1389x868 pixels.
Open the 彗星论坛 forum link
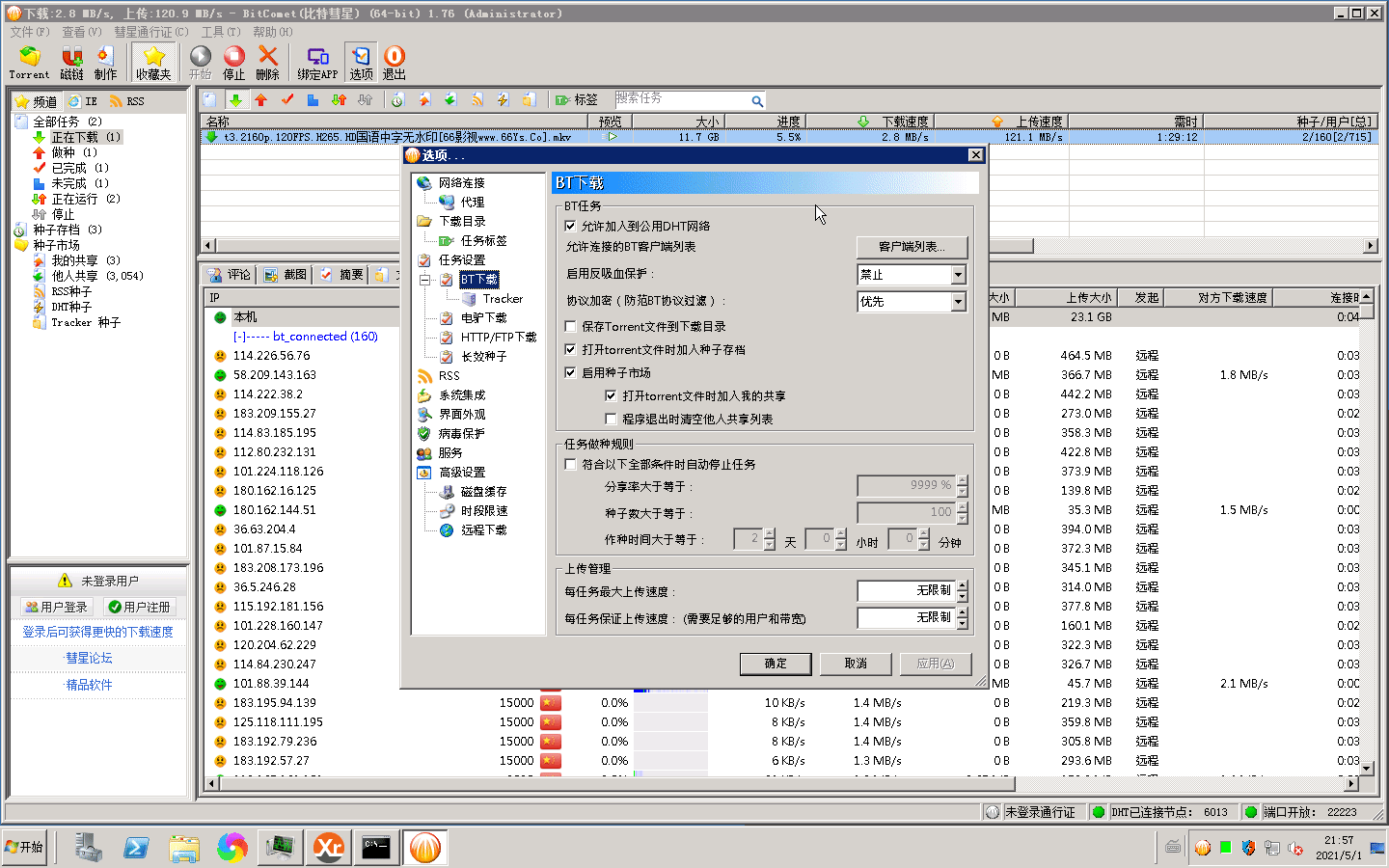pos(89,658)
